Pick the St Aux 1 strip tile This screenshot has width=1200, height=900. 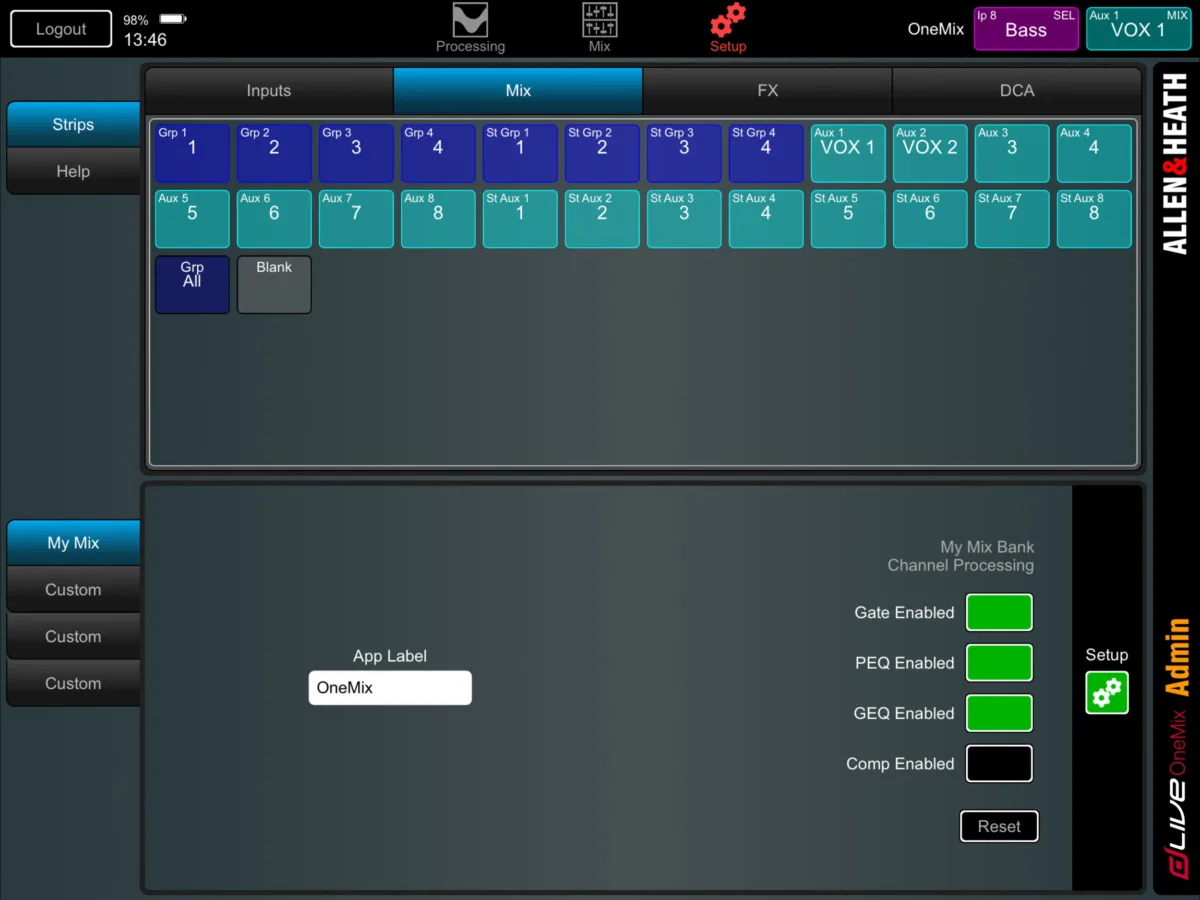coord(520,219)
